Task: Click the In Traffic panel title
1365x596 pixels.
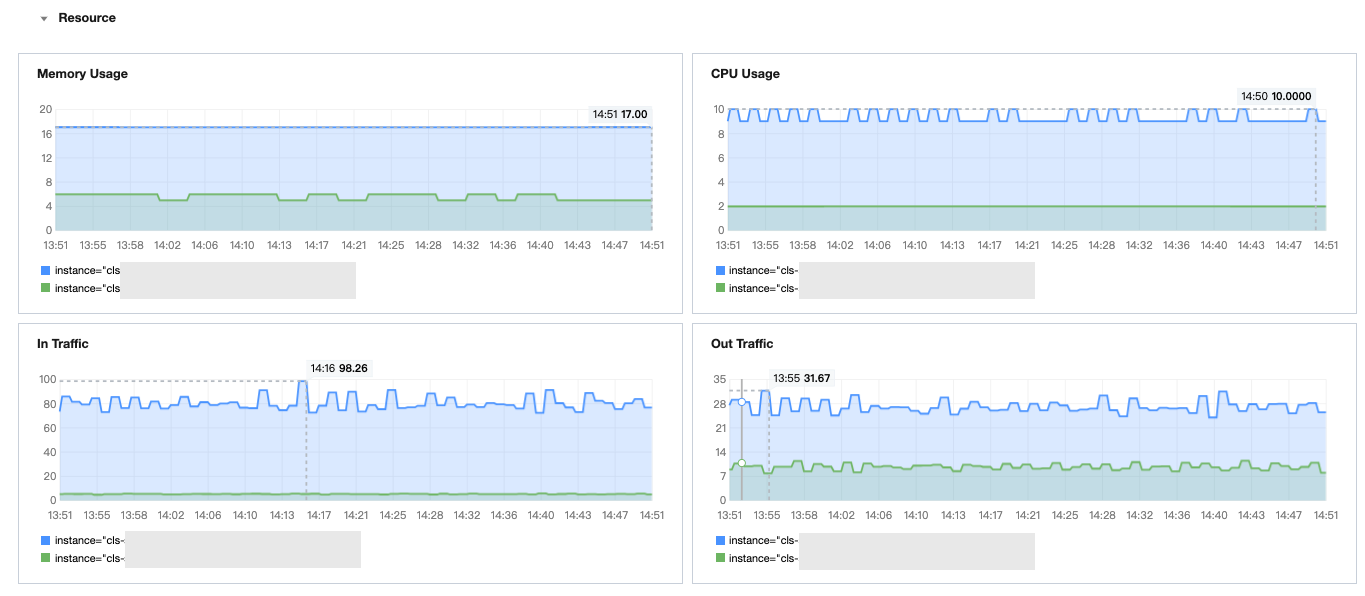Action: tap(63, 344)
